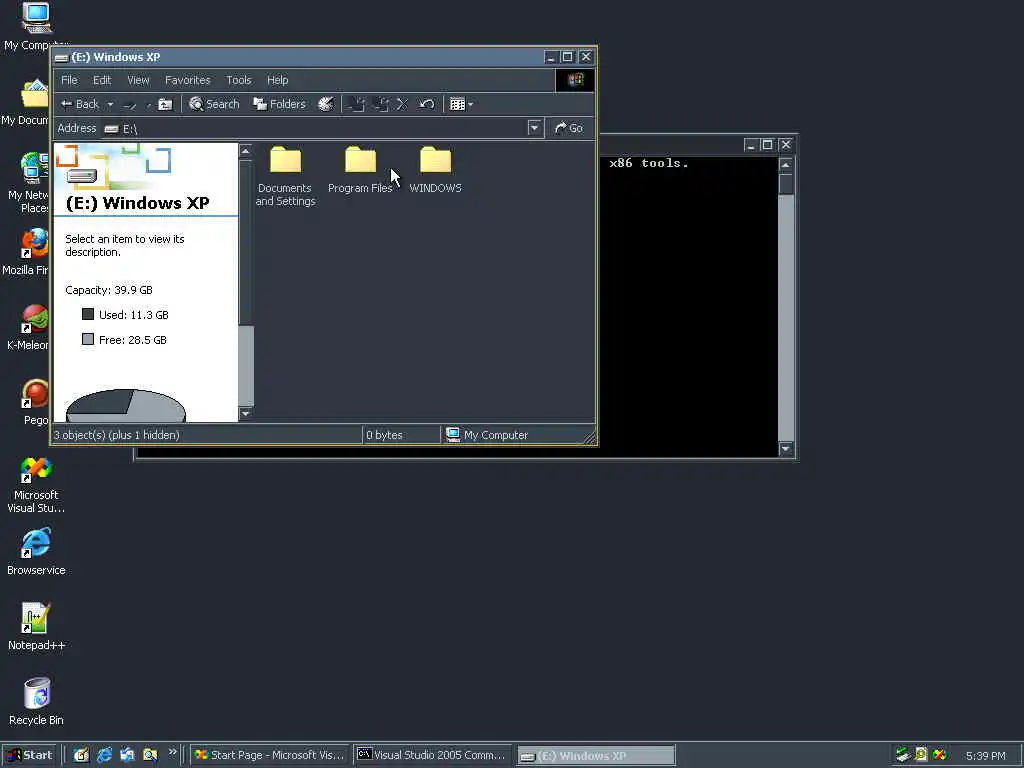Viewport: 1024px width, 768px height.
Task: Open the View menu
Action: pyautogui.click(x=138, y=80)
